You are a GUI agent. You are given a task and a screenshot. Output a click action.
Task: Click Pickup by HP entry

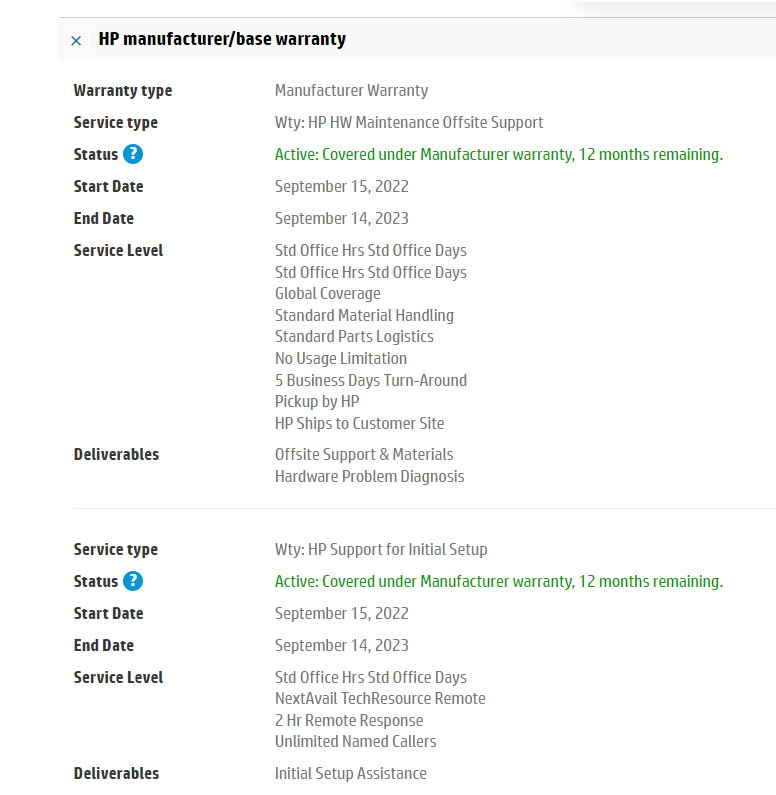pos(316,401)
